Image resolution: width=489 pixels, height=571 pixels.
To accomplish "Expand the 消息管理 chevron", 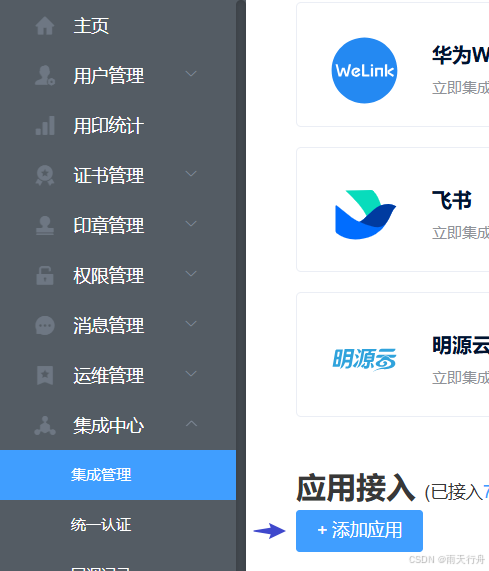I will [x=191, y=324].
